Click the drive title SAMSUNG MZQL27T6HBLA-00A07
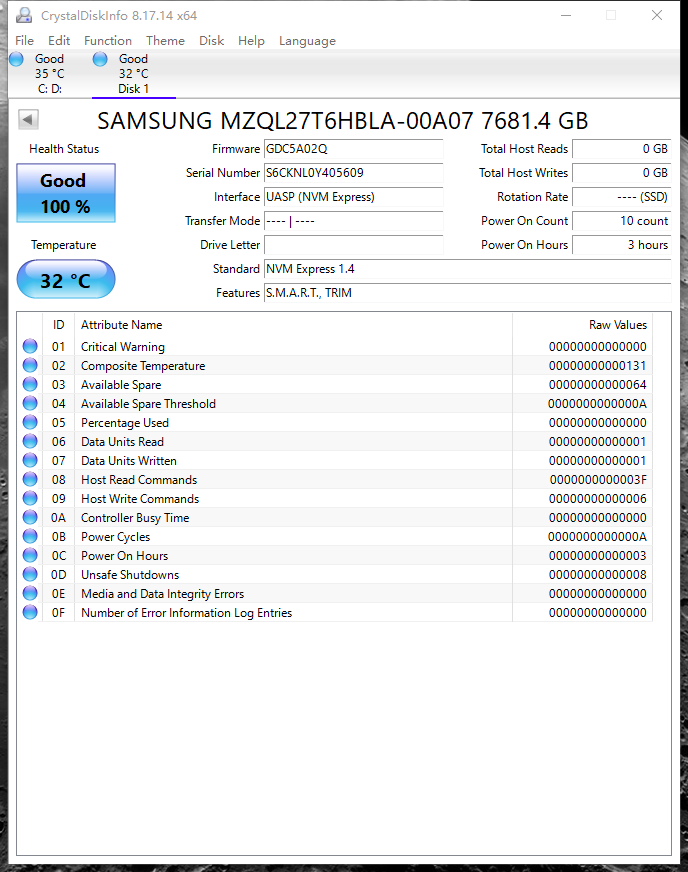The width and height of the screenshot is (688, 872). click(x=343, y=121)
